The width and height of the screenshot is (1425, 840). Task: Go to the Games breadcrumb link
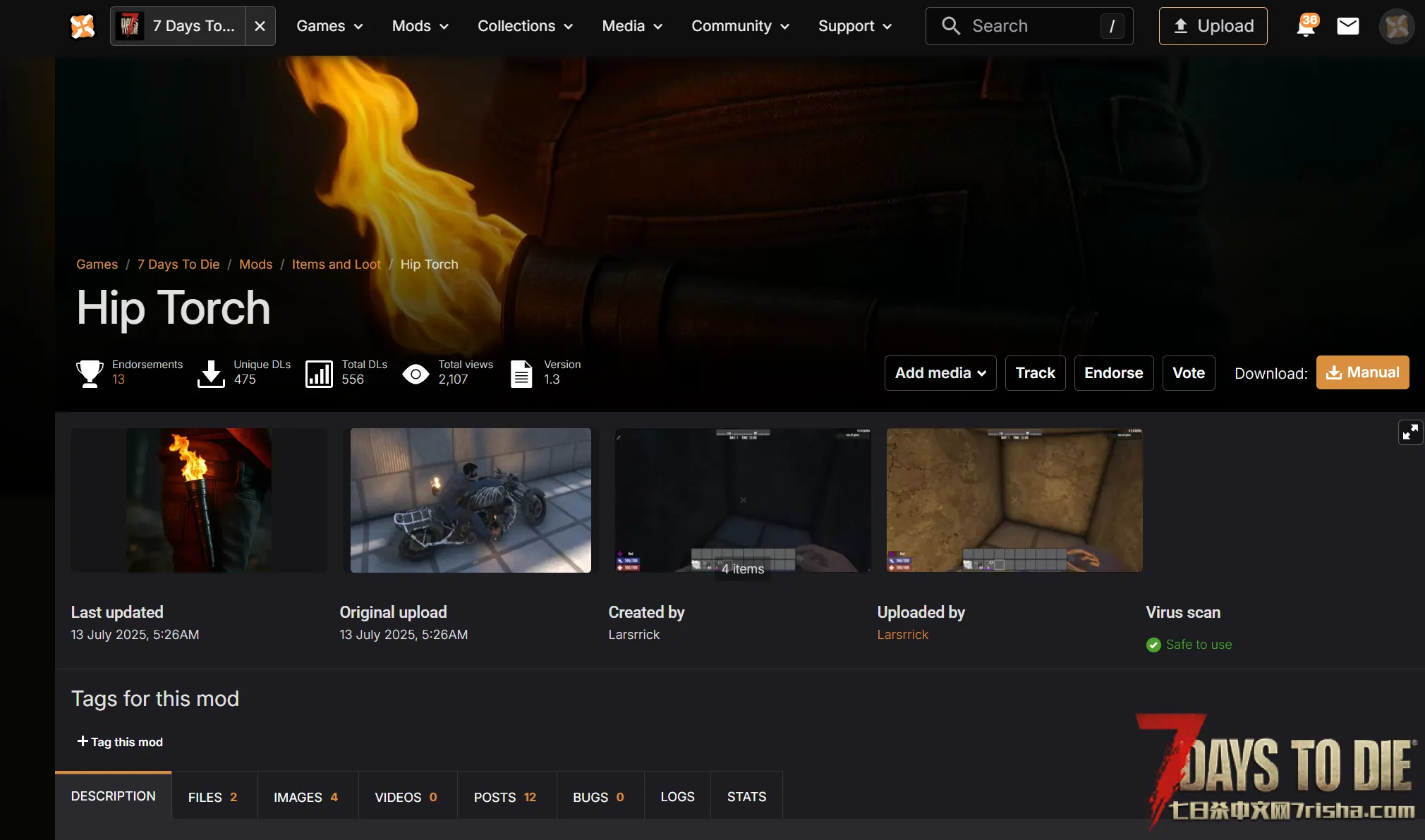97,264
